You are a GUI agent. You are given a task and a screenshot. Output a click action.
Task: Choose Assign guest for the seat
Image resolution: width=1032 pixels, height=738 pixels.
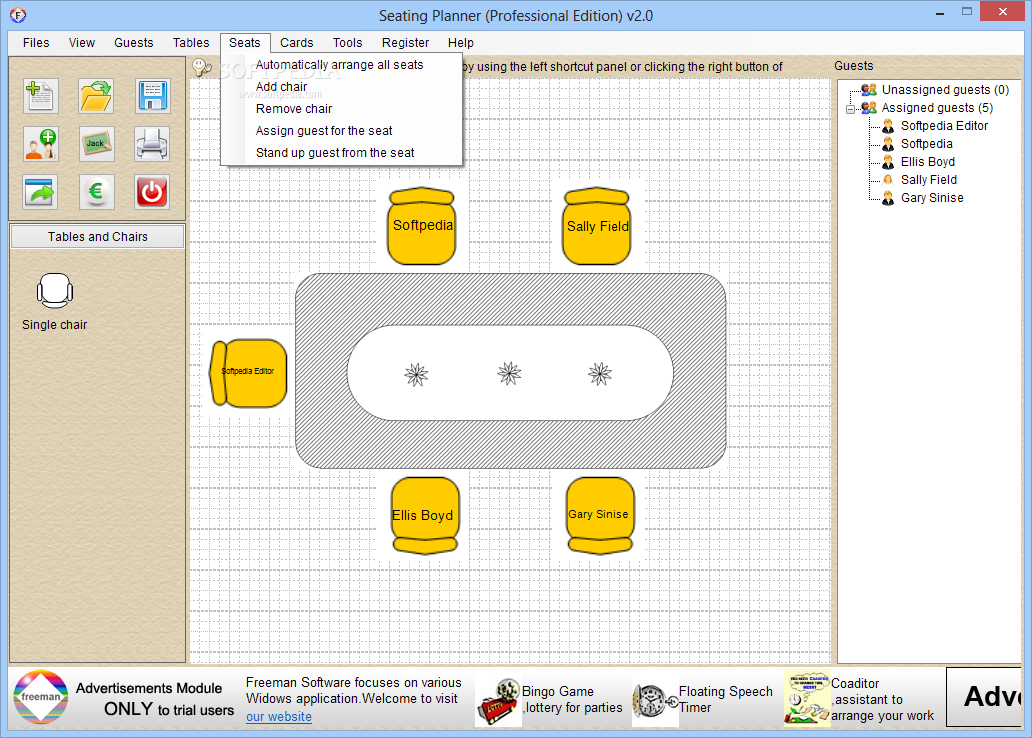[342, 131]
